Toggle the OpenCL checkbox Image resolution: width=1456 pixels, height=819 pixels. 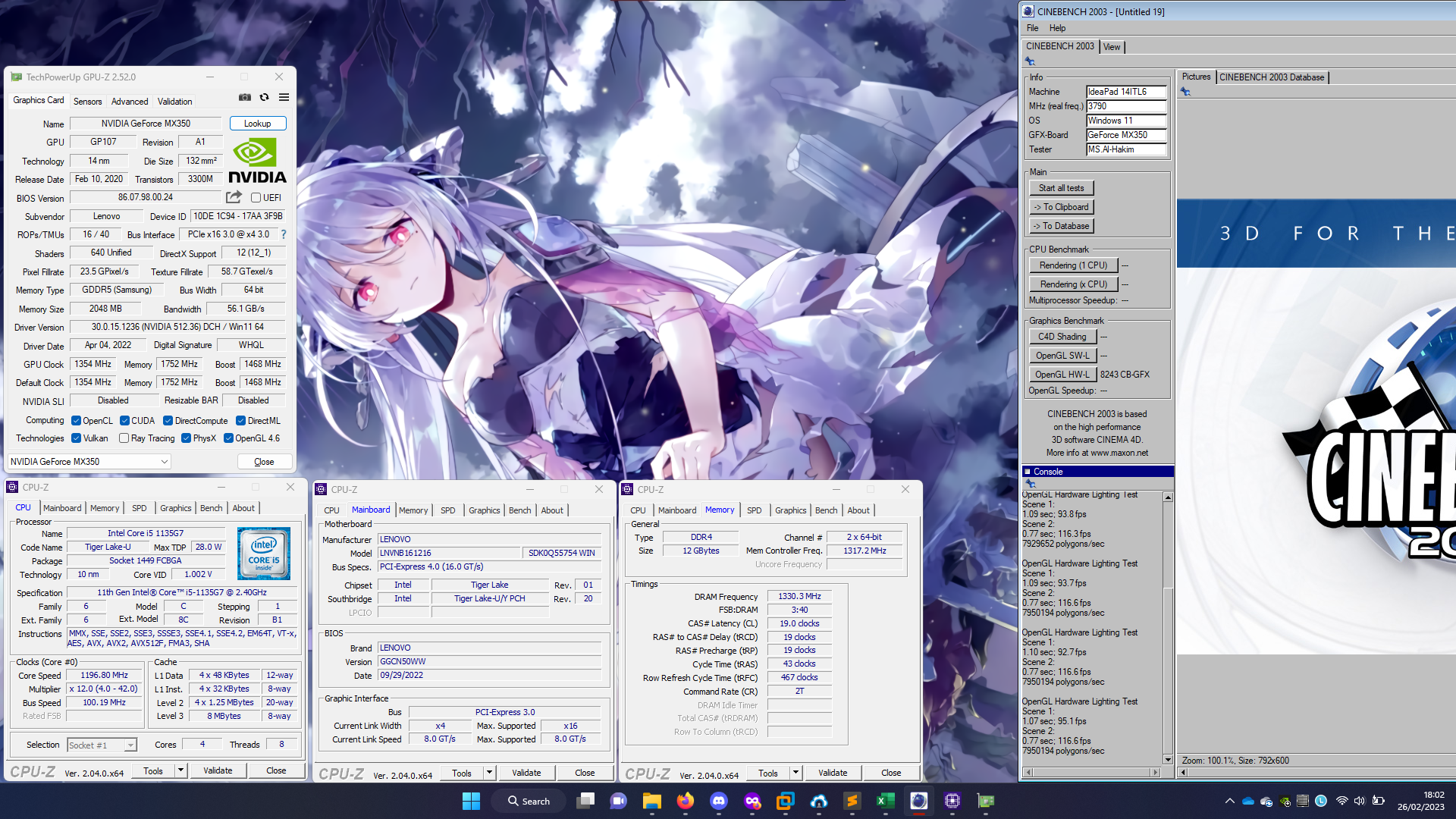76,421
